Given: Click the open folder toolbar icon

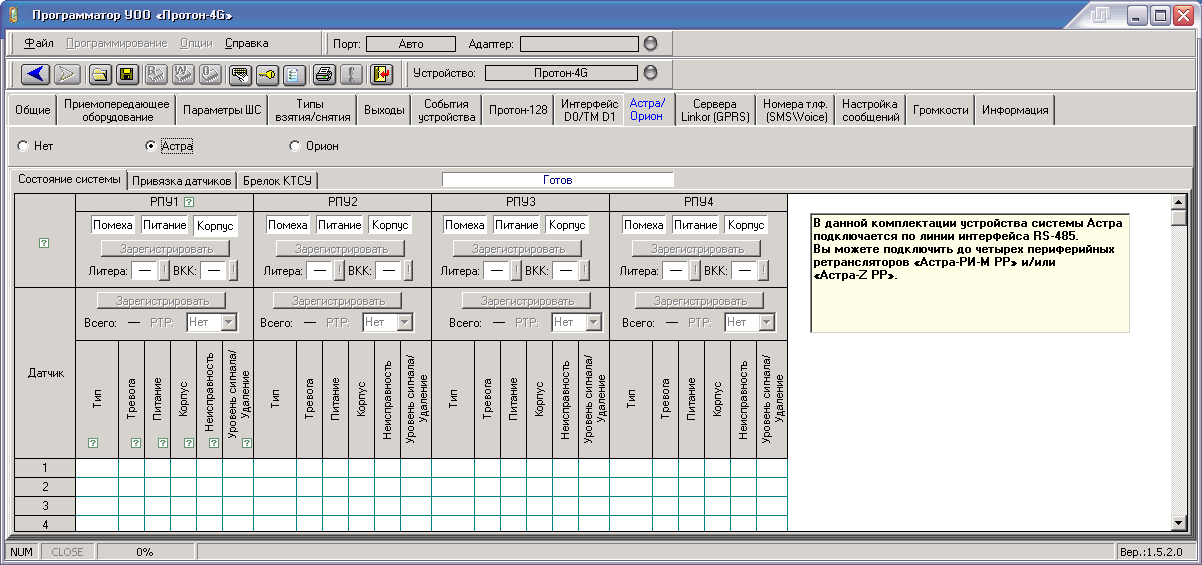Looking at the screenshot, I should click(101, 74).
